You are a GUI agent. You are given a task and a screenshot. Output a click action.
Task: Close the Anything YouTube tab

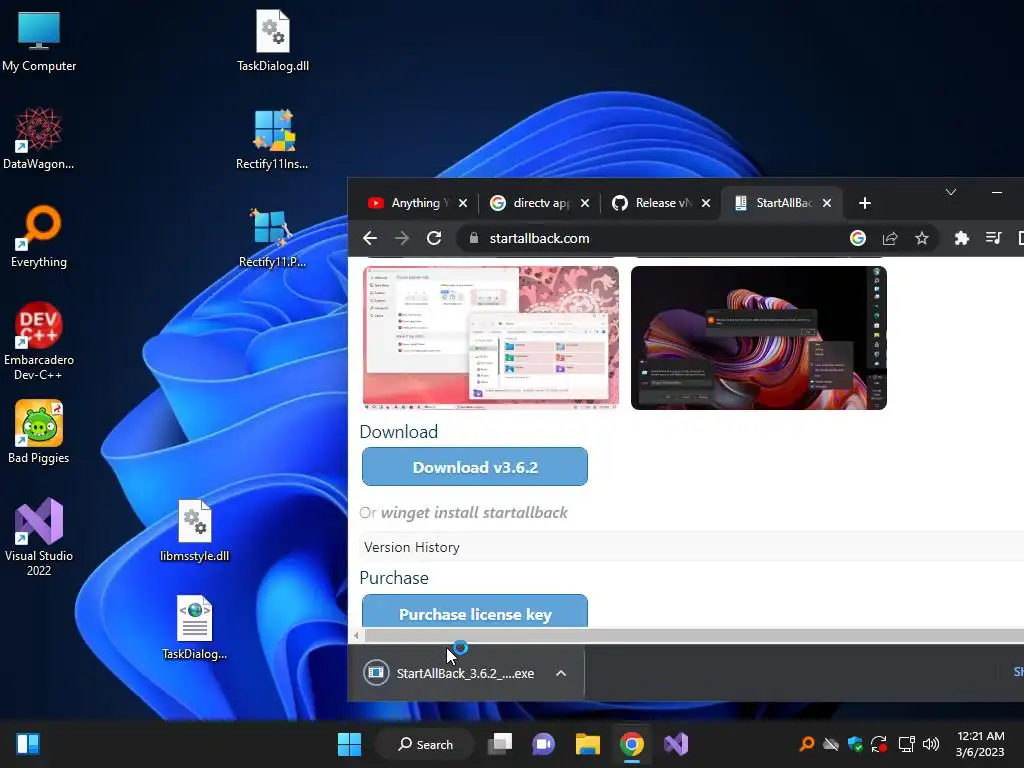463,203
